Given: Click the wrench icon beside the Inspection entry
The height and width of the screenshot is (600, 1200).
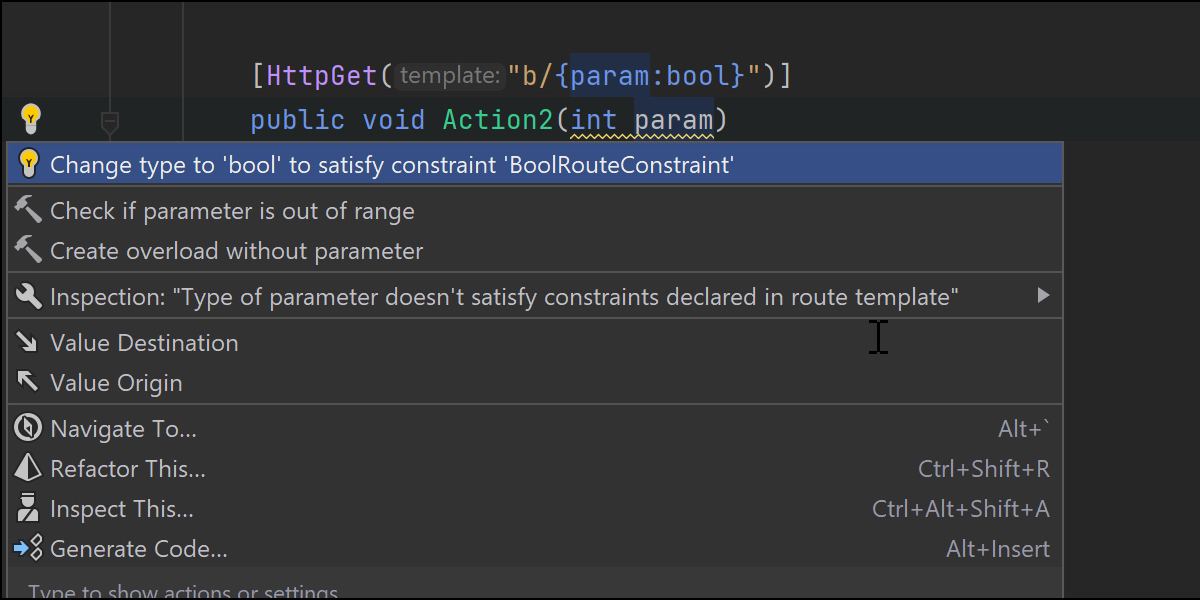Looking at the screenshot, I should click(28, 296).
